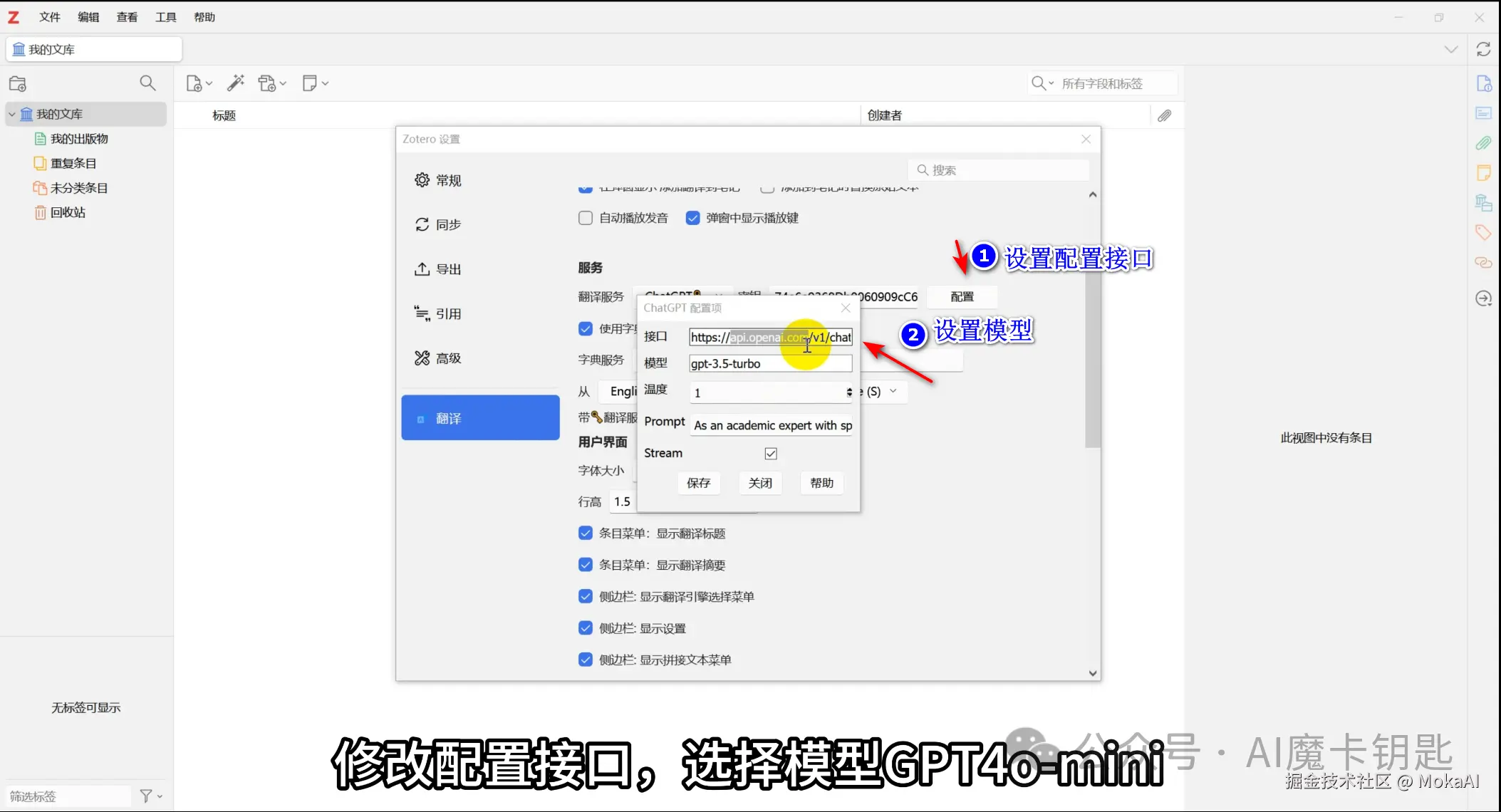Click the Sync refresh icon at top right

coord(1485,49)
